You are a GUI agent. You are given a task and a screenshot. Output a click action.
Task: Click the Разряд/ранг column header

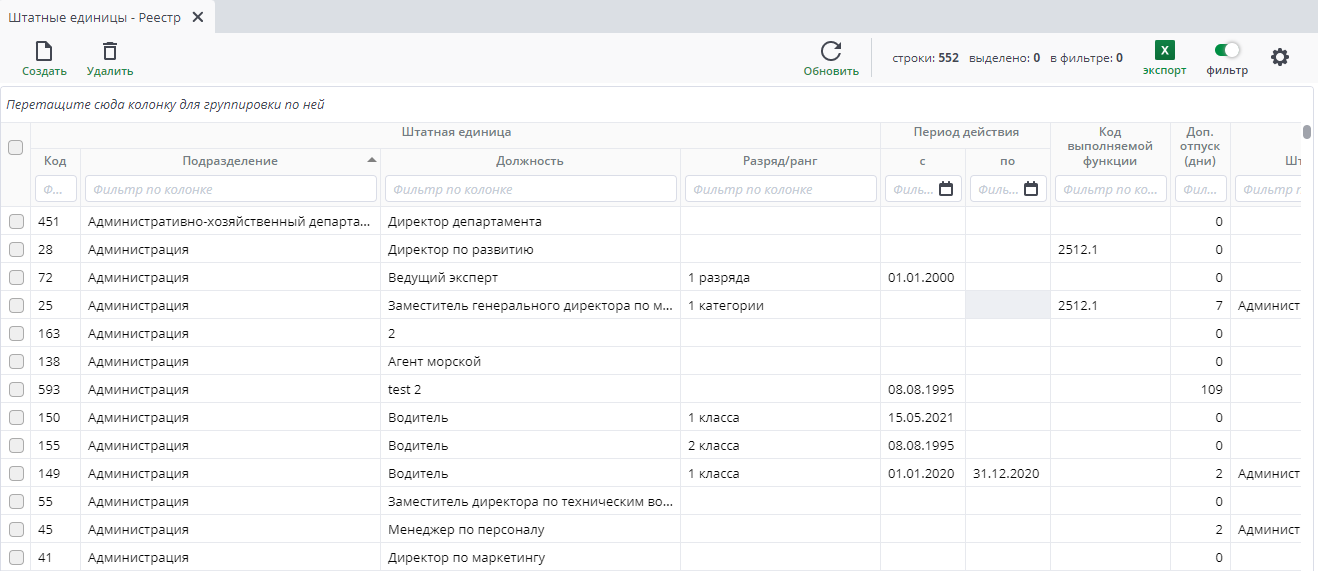click(780, 161)
